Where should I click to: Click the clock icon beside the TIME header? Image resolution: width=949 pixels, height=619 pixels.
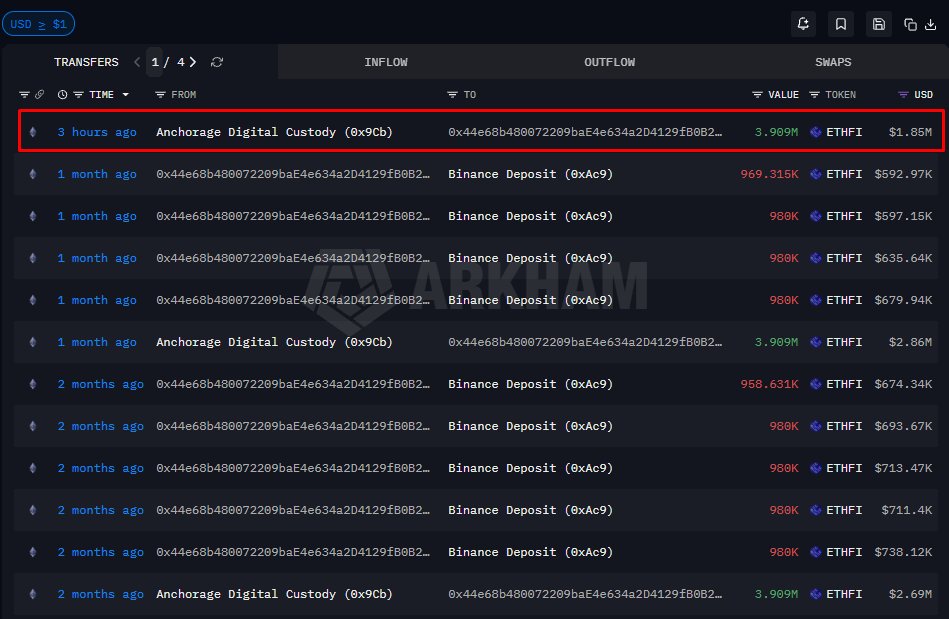(x=63, y=95)
